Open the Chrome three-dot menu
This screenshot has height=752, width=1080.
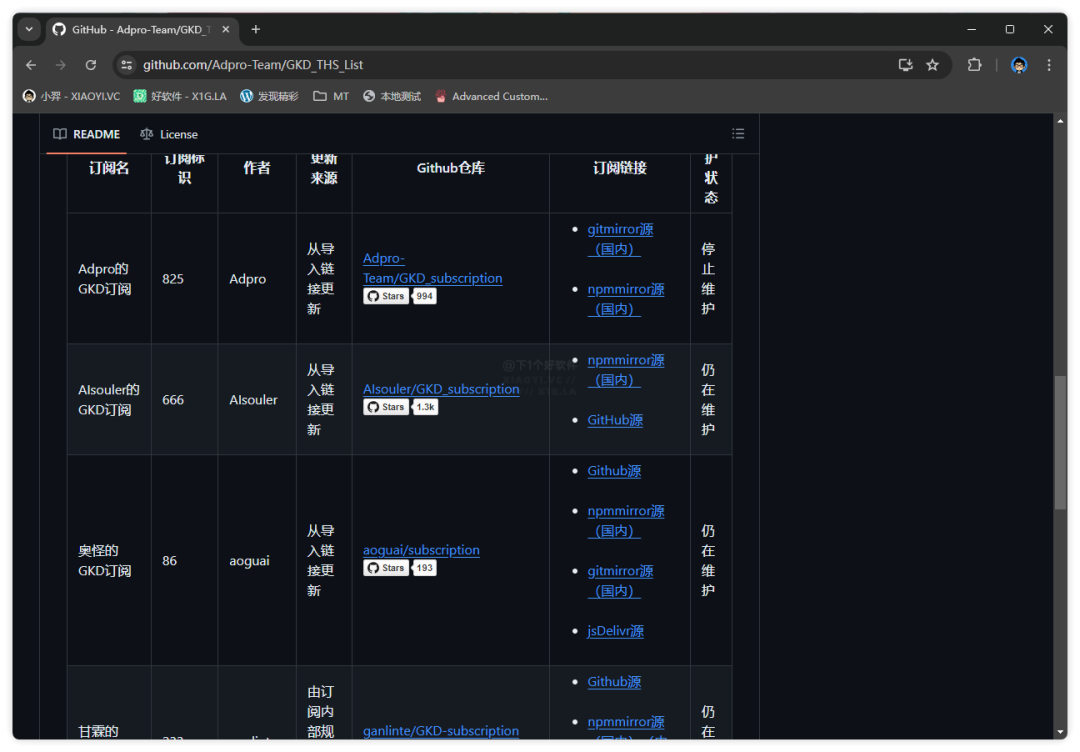[x=1049, y=65]
